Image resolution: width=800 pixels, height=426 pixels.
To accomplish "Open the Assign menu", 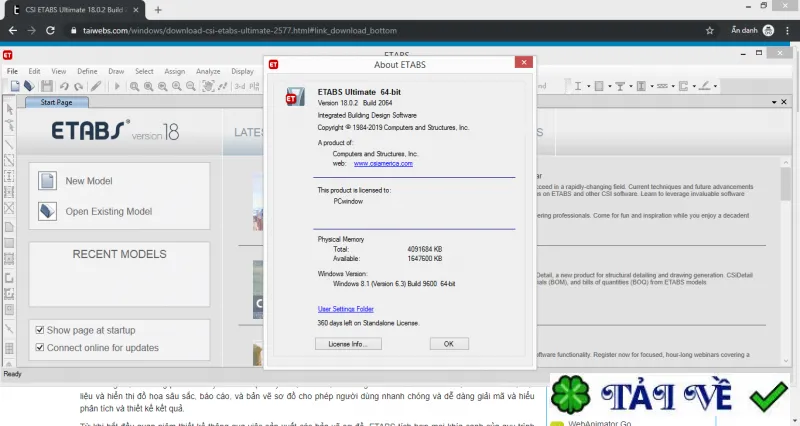I will (174, 71).
